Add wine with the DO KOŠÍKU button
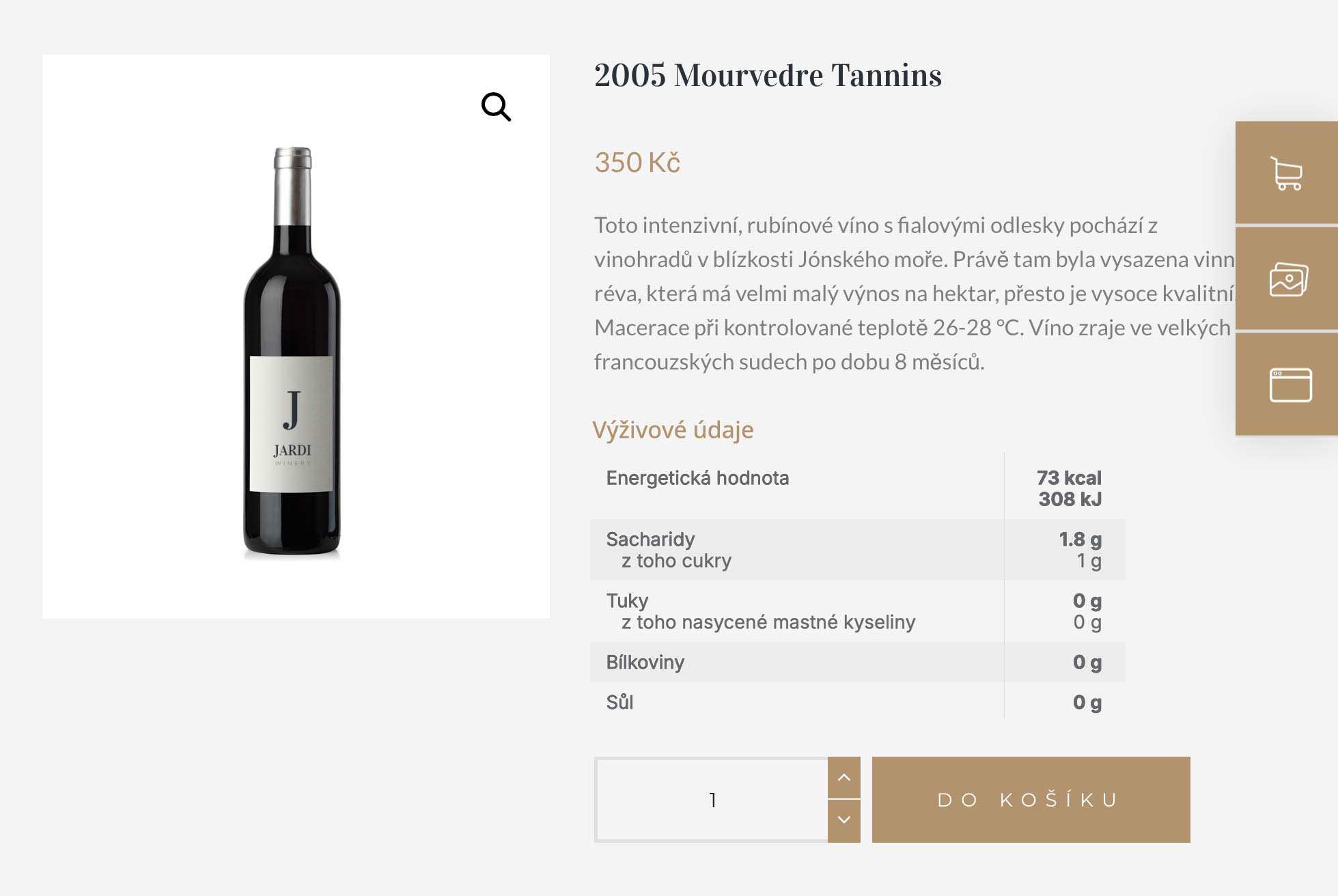This screenshot has width=1338, height=896. (1031, 800)
